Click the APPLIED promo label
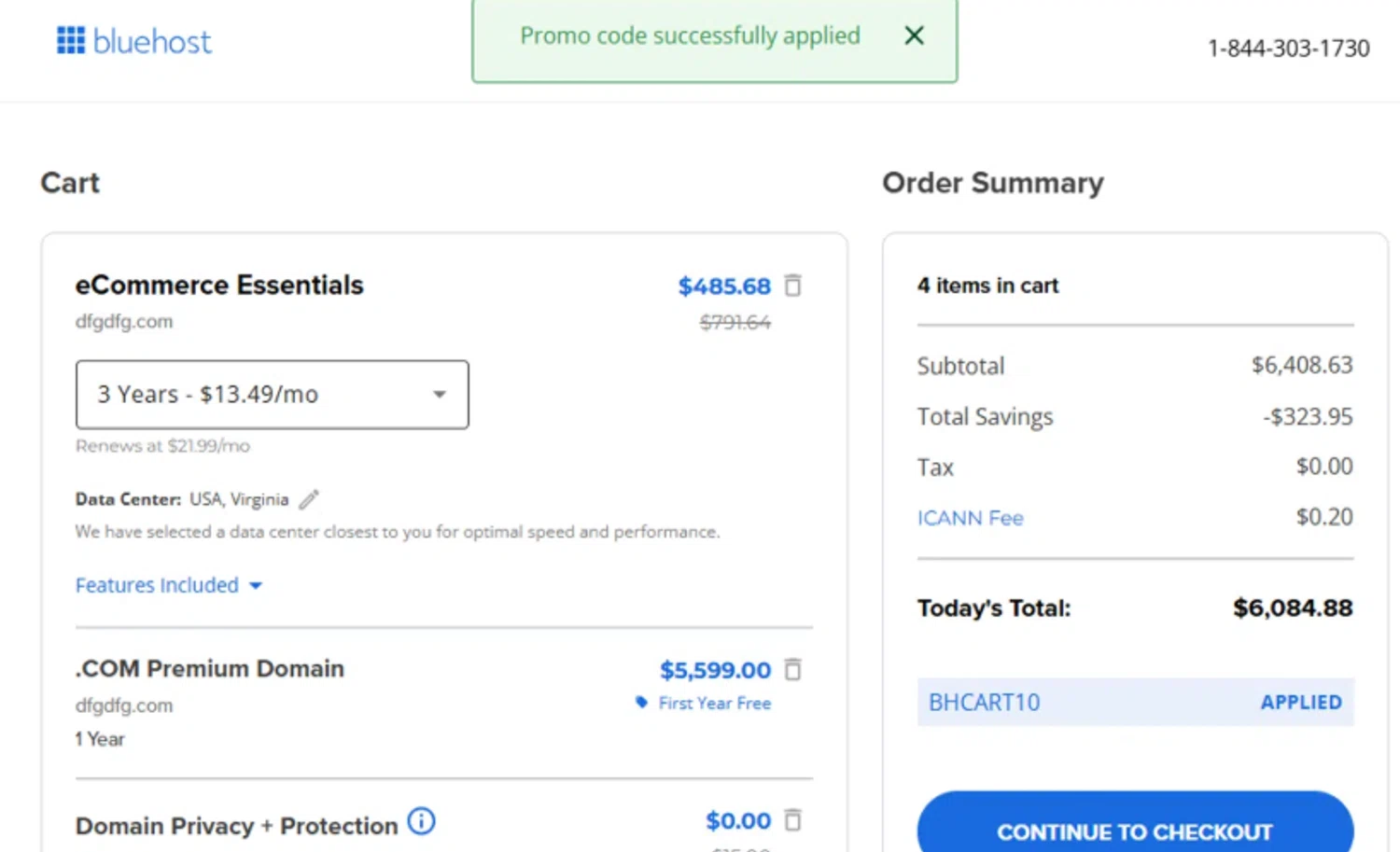This screenshot has width=1400, height=852. [x=1300, y=703]
